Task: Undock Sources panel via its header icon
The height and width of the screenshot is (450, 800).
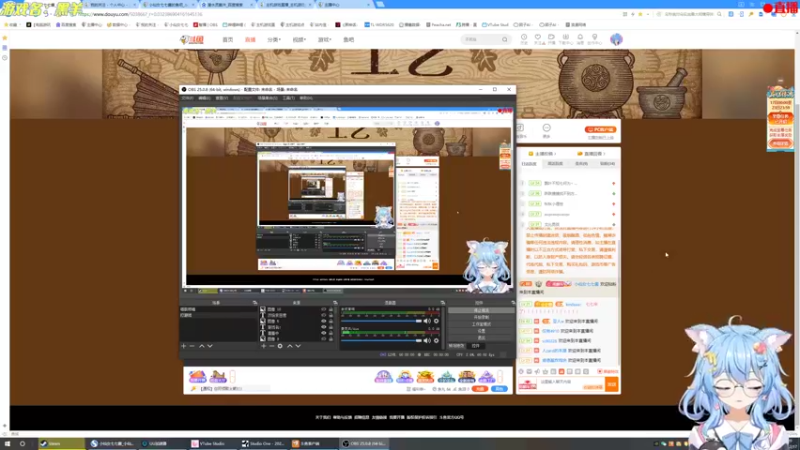Action: (x=335, y=303)
